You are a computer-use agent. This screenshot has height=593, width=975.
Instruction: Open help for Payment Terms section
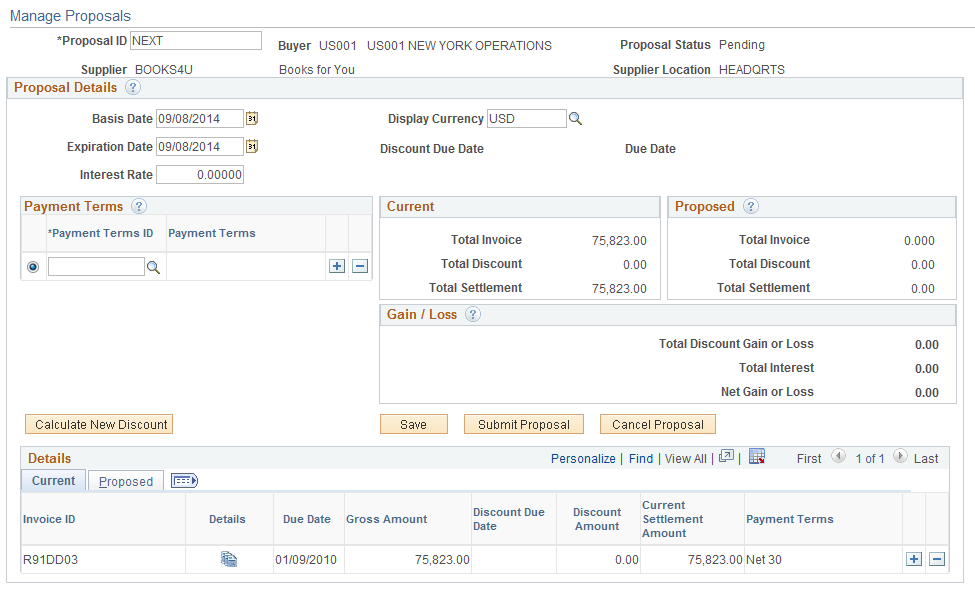coord(139,206)
